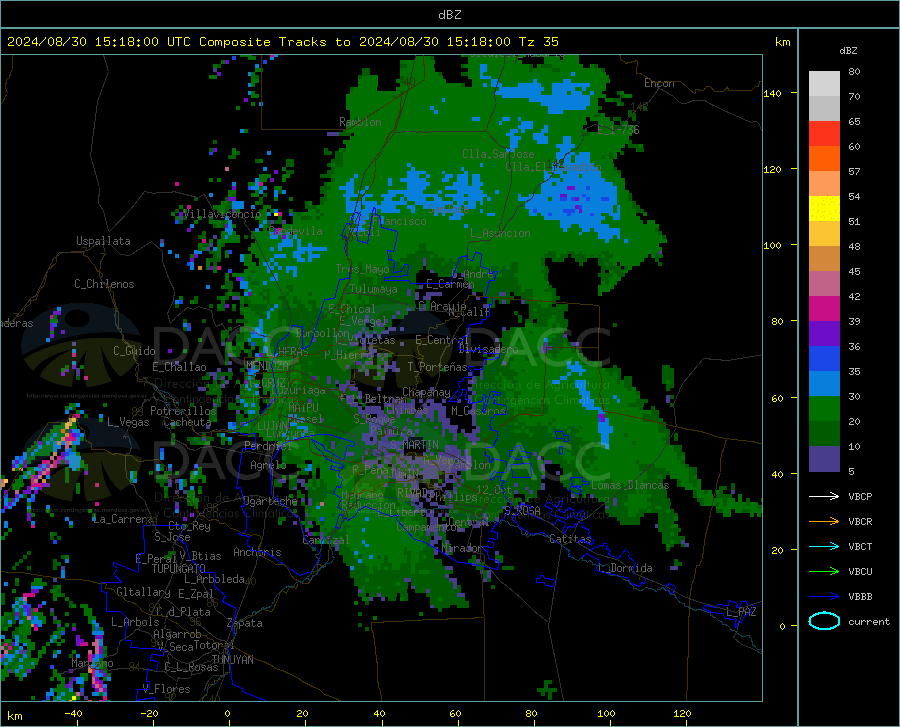Select the magenta 39-42 dBZ swatch
900x727 pixels.
pos(824,309)
